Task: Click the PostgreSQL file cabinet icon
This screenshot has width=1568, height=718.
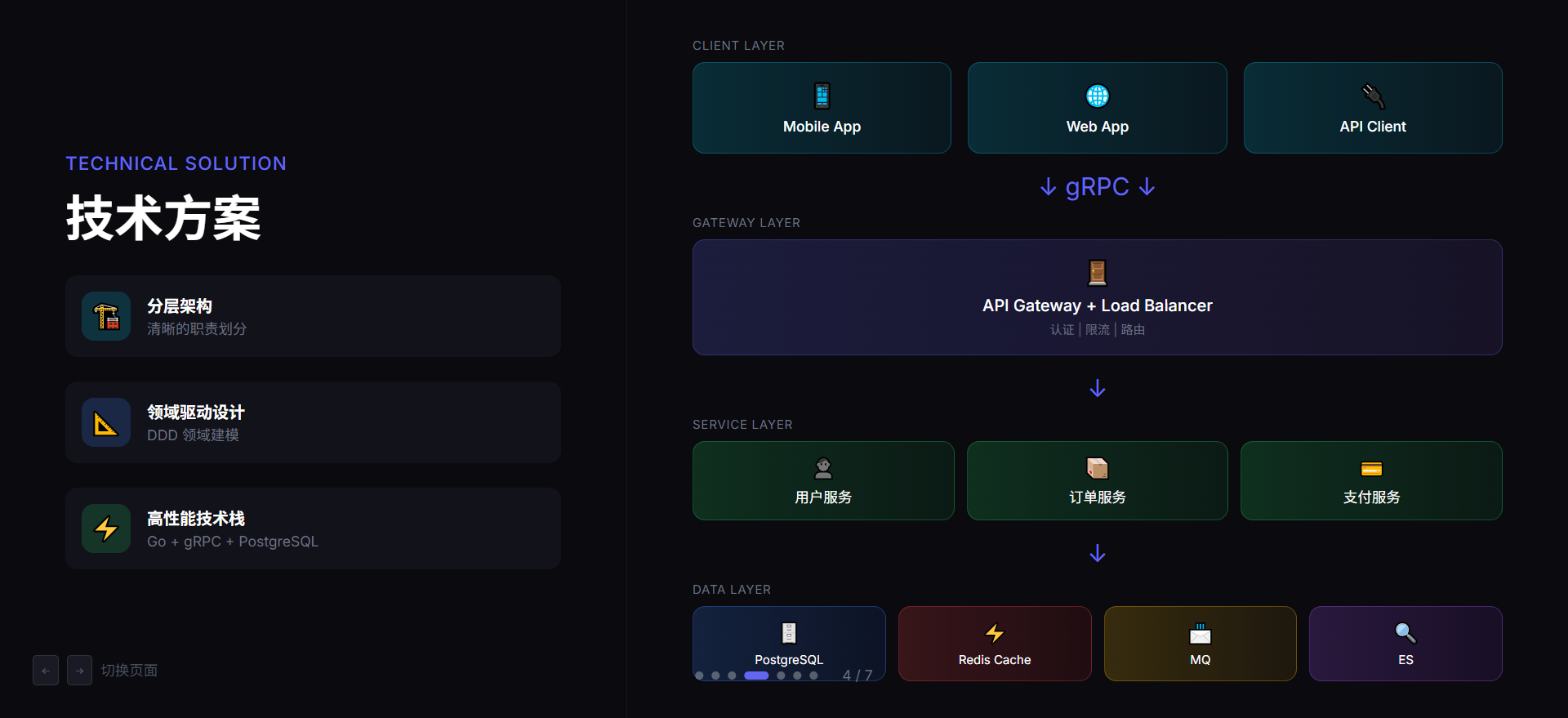Action: 789,633
